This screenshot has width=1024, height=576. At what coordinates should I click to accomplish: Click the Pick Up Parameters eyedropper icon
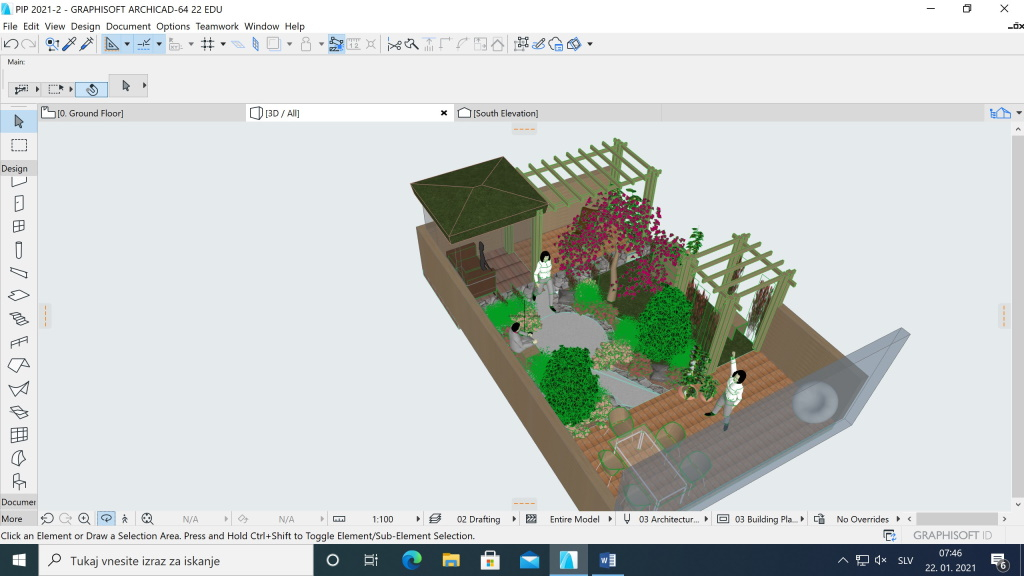69,44
